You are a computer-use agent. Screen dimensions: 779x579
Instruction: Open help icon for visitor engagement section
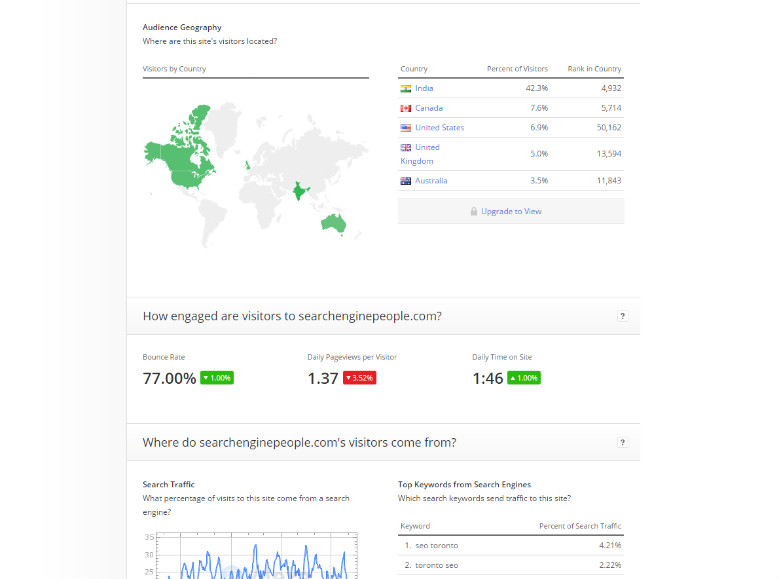pos(622,316)
